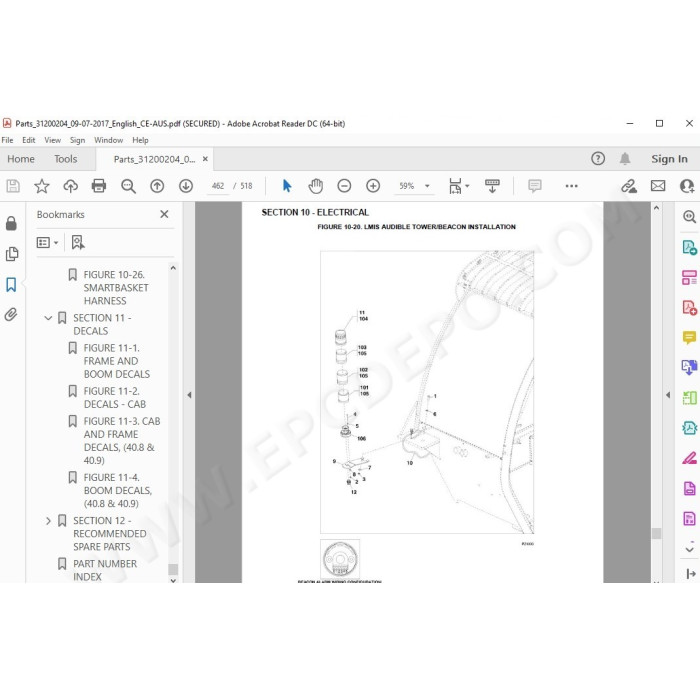Find current bookmark icon
This screenshot has width=700, height=700.
click(x=78, y=242)
